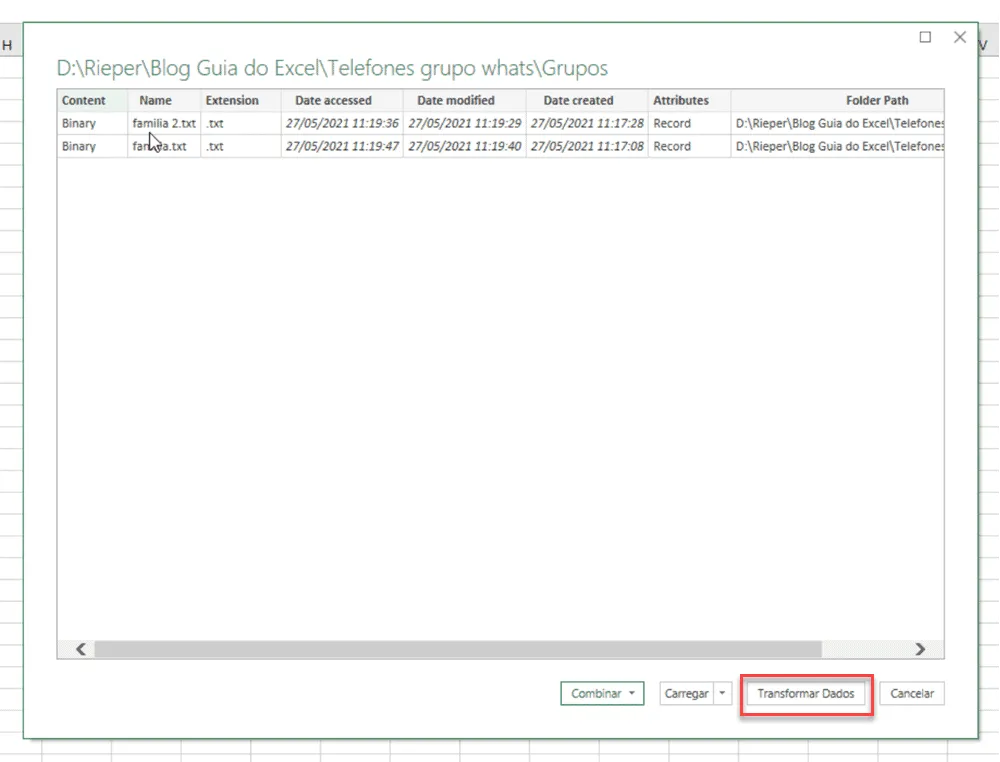This screenshot has width=1000, height=762.
Task: Click the Carregar button
Action: (686, 693)
